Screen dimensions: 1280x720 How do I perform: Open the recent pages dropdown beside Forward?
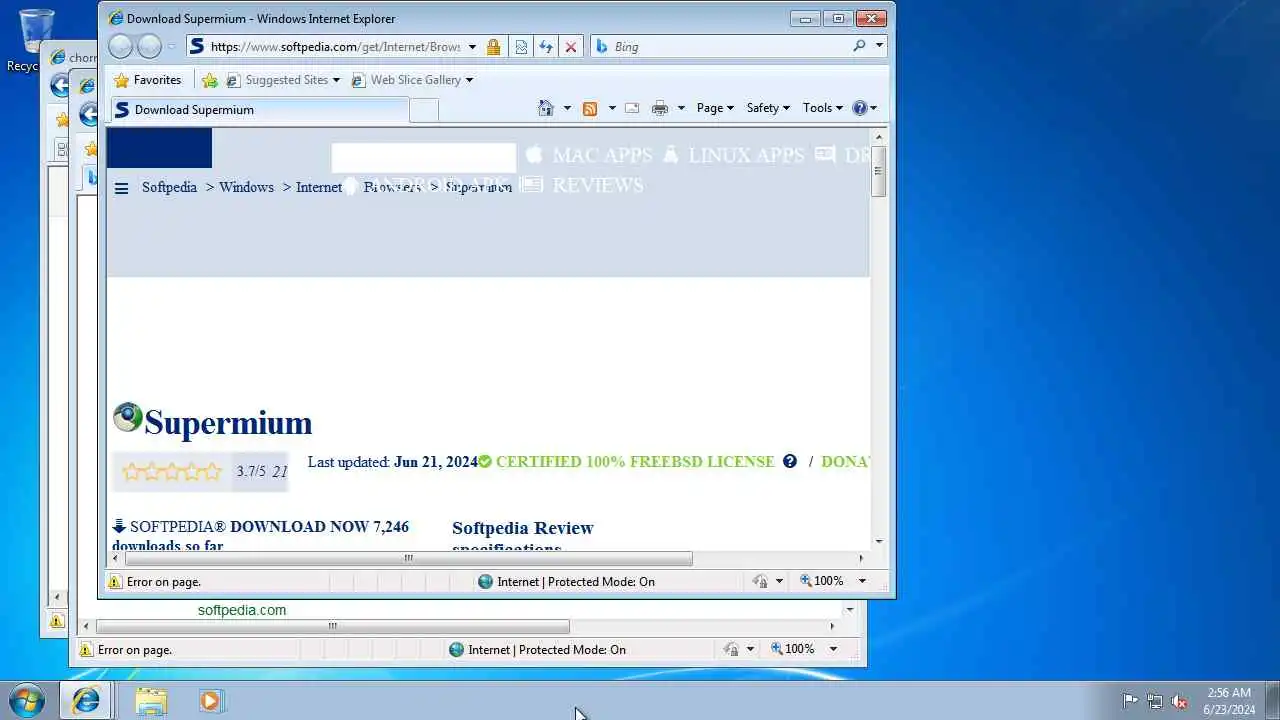pyautogui.click(x=172, y=46)
